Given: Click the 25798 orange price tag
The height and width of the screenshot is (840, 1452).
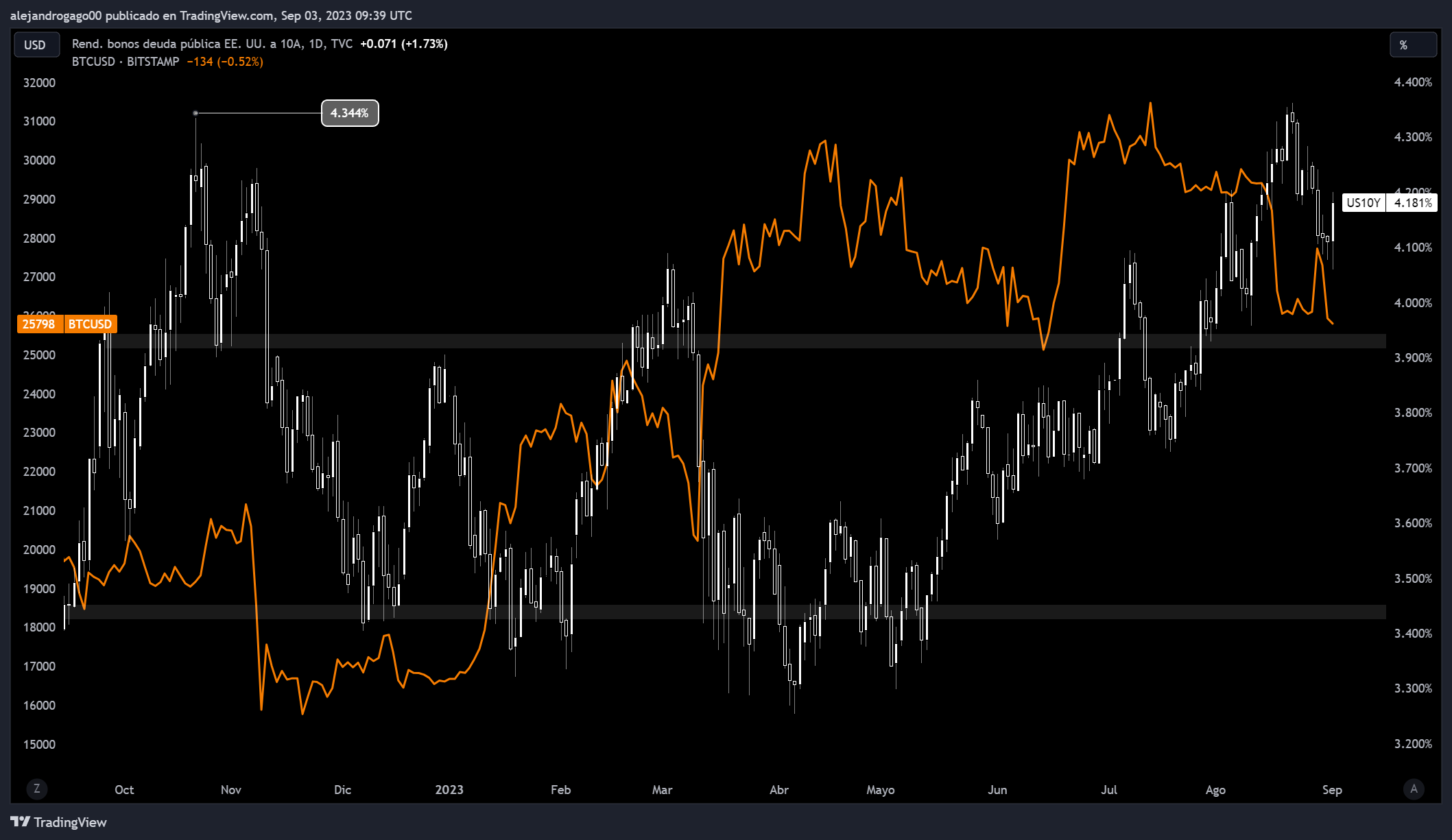Looking at the screenshot, I should click(39, 324).
